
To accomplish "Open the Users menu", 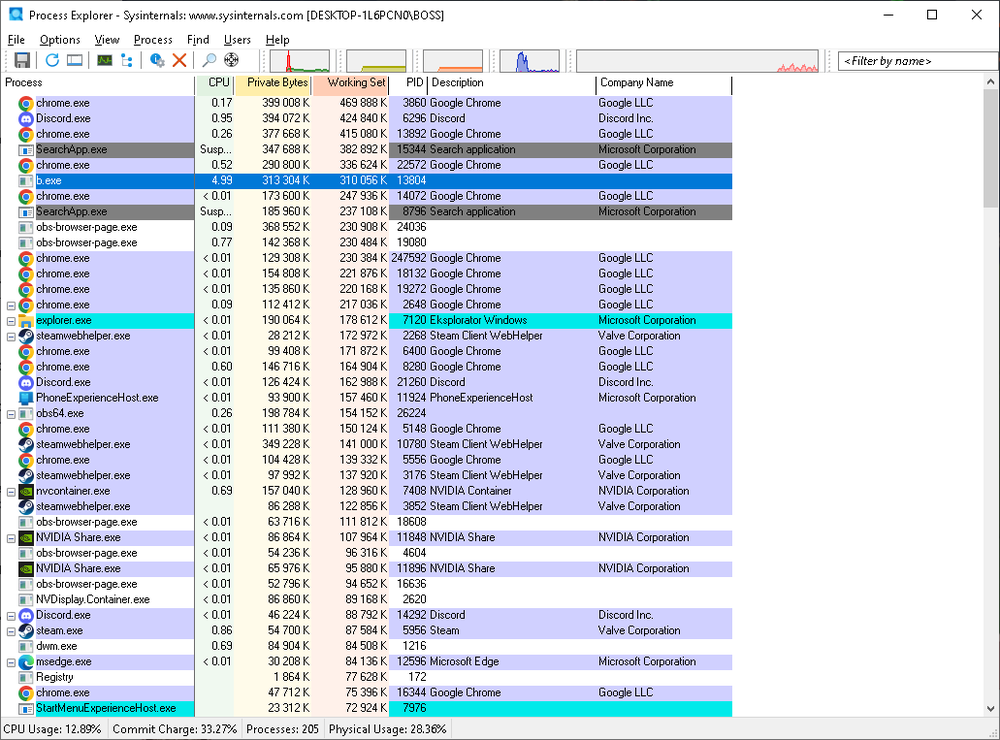I will pos(237,40).
